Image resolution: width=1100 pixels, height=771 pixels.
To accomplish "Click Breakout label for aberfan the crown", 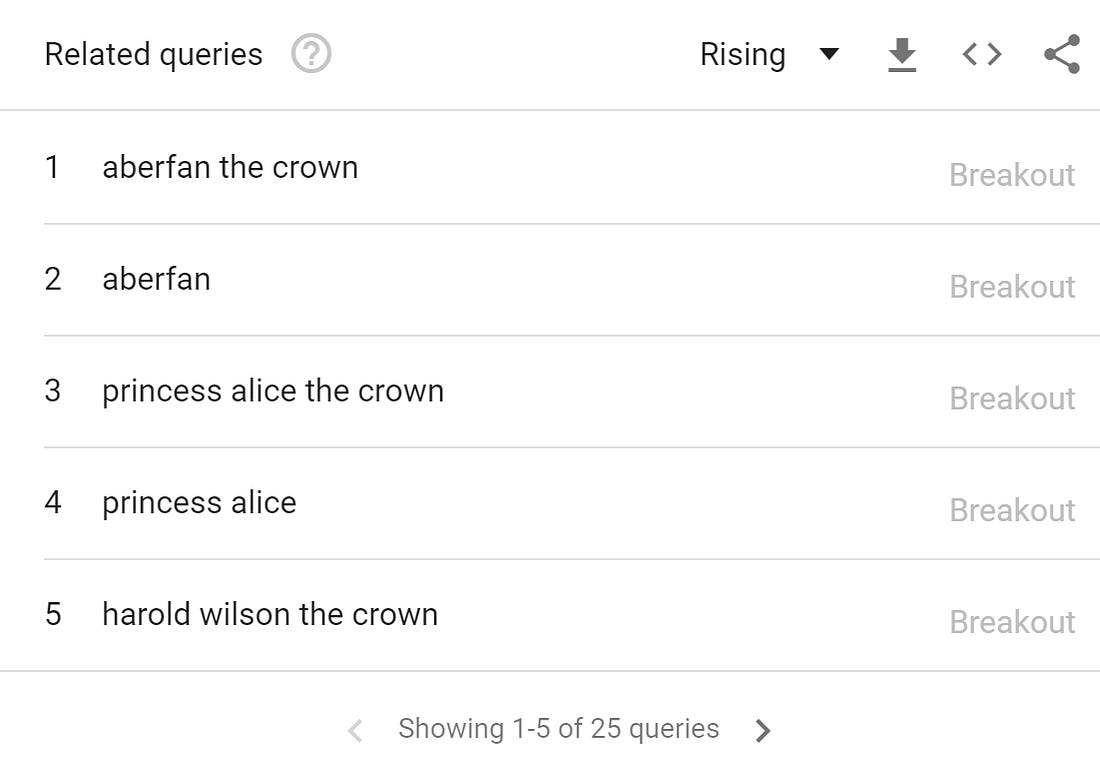I will pyautogui.click(x=1012, y=175).
